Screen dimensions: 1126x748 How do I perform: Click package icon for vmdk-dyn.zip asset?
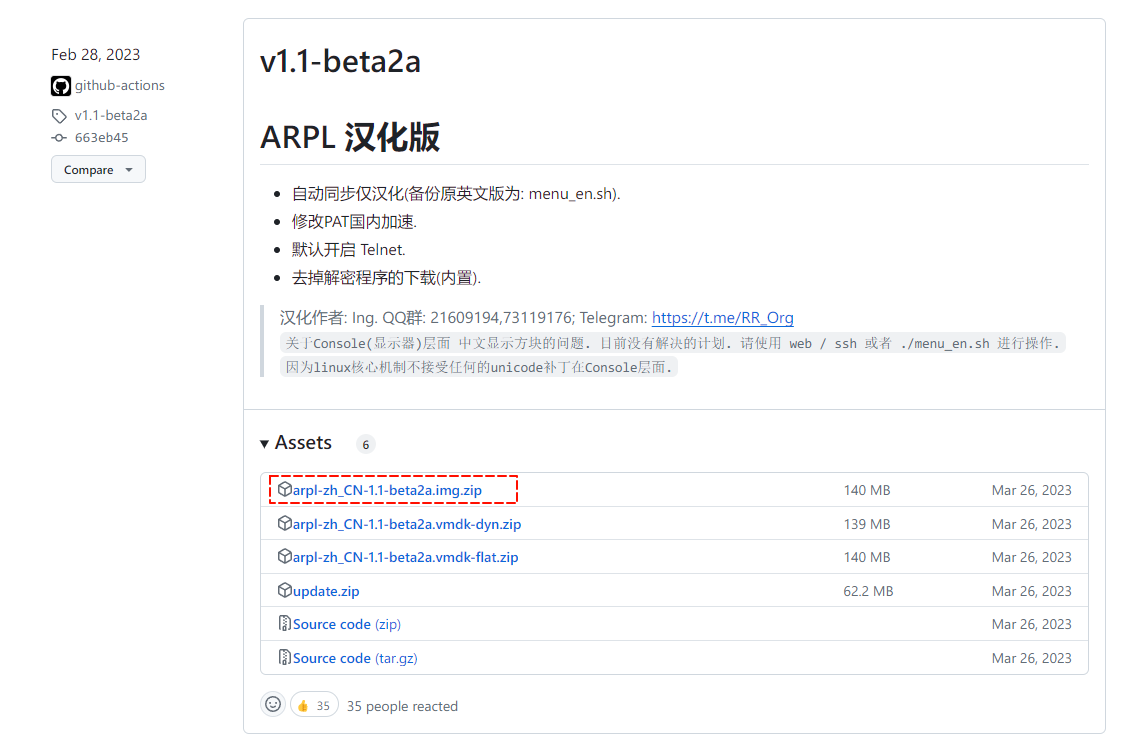(285, 524)
